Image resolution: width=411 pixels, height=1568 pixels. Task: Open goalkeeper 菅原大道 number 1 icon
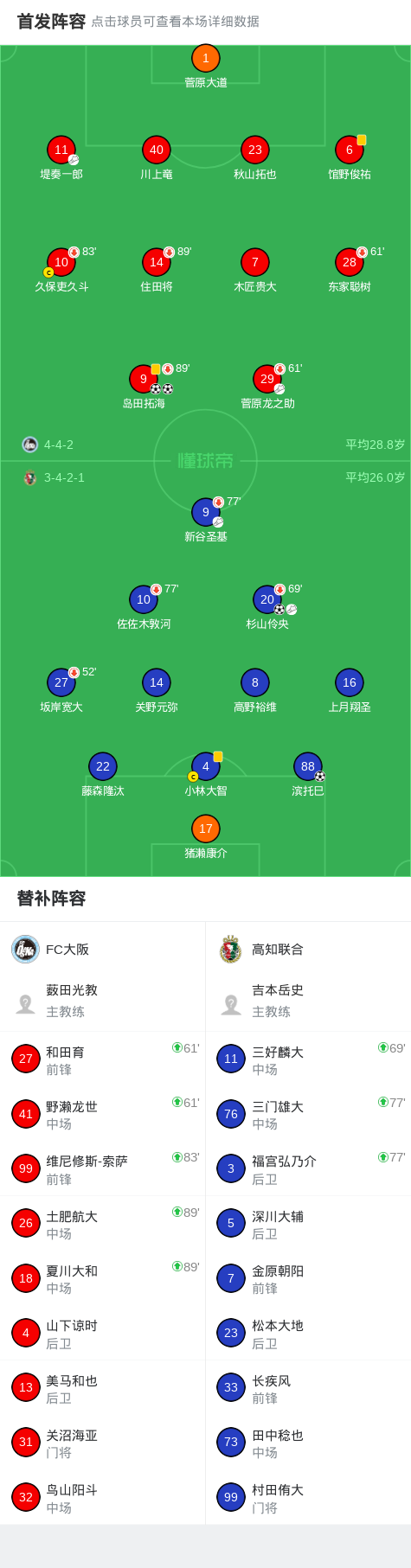click(x=206, y=58)
